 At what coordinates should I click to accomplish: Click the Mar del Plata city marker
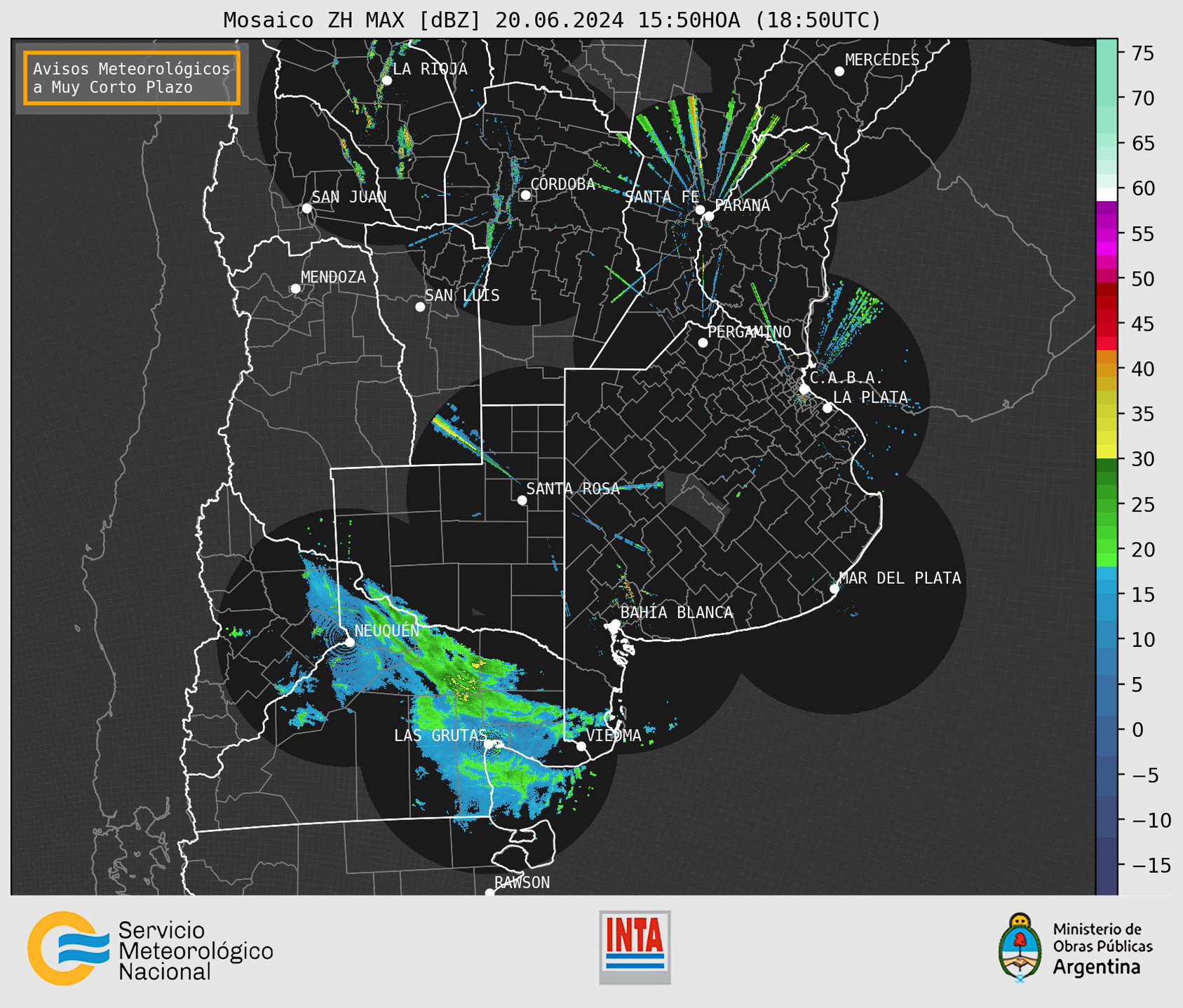(x=834, y=589)
